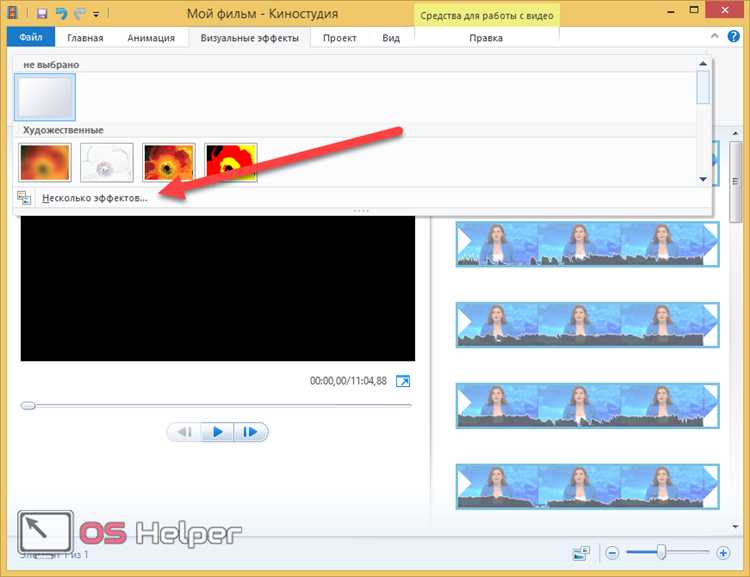Select the second storyboard clip strip
The image size is (750, 577).
click(587, 325)
